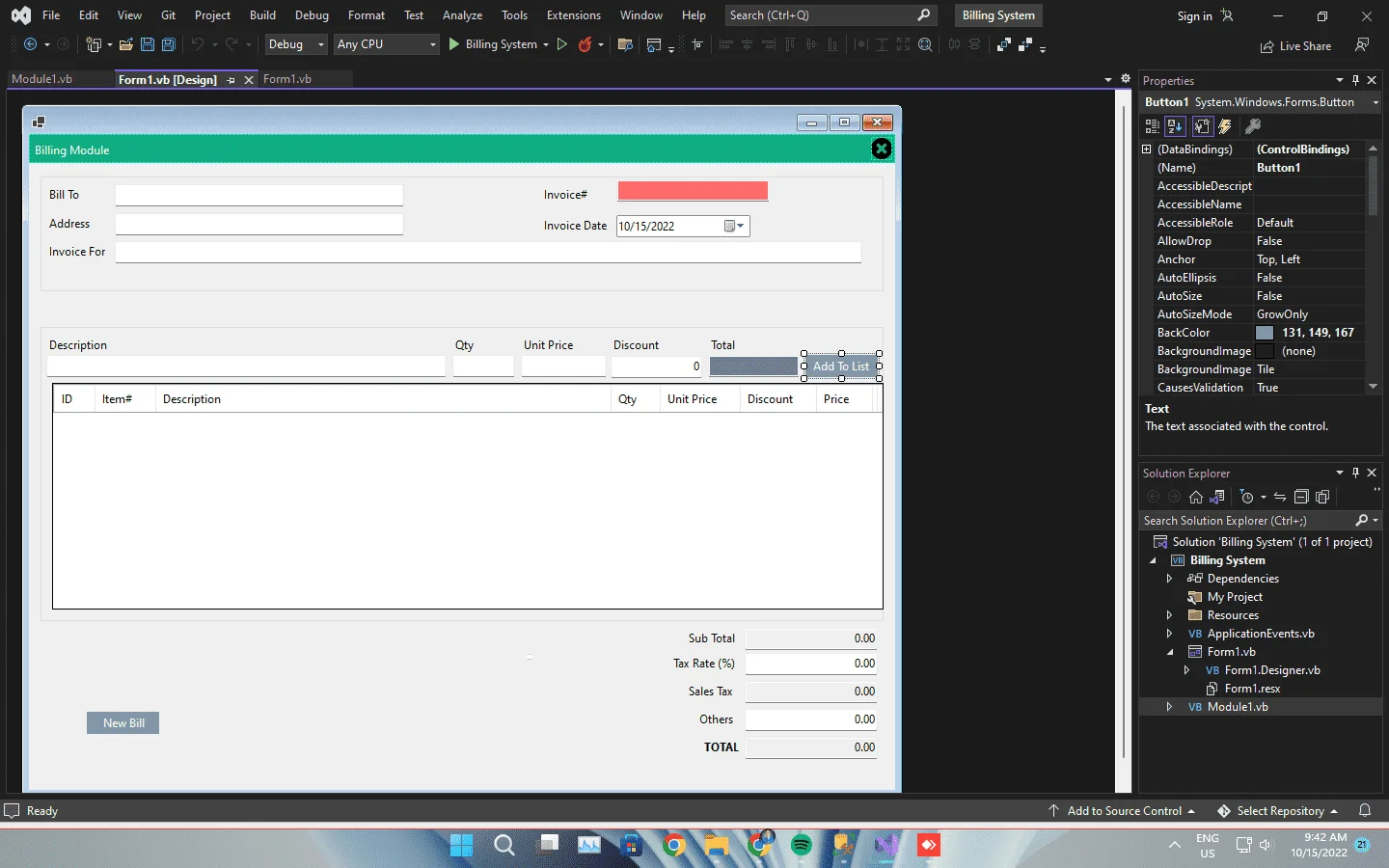Click the Show All Files icon in Solution Explorer
The width and height of the screenshot is (1389, 868).
(x=1322, y=498)
